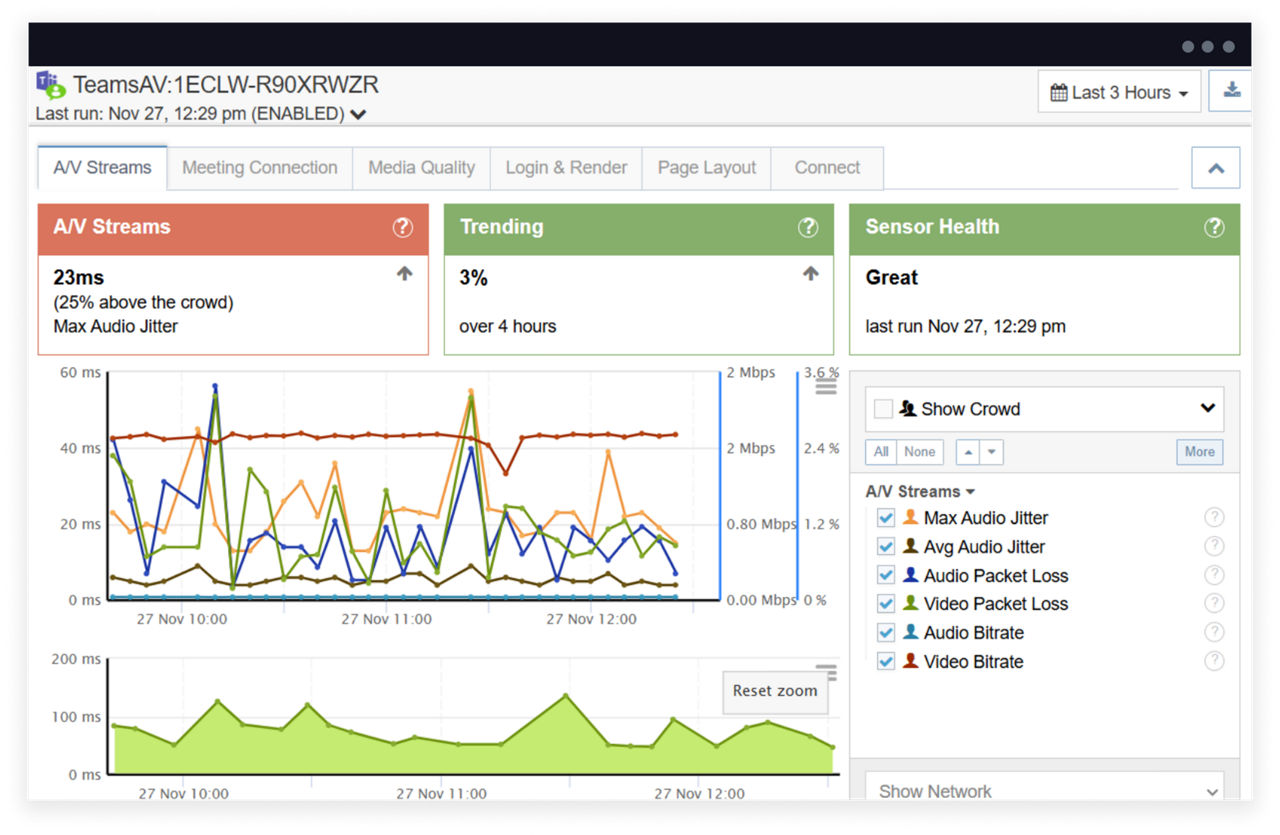Open help icon on Sensor Health card
This screenshot has width=1280, height=835.
pos(1214,227)
